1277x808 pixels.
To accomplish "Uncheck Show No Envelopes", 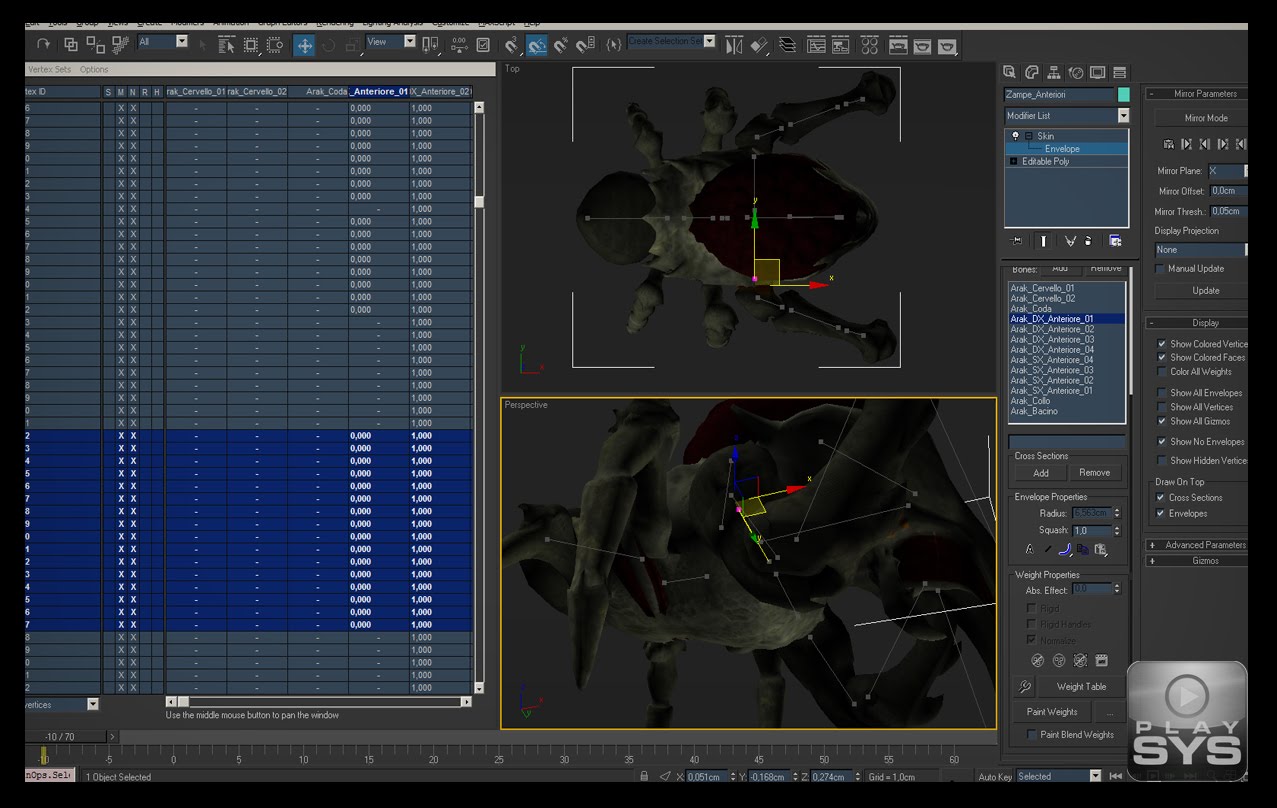I will point(1162,441).
